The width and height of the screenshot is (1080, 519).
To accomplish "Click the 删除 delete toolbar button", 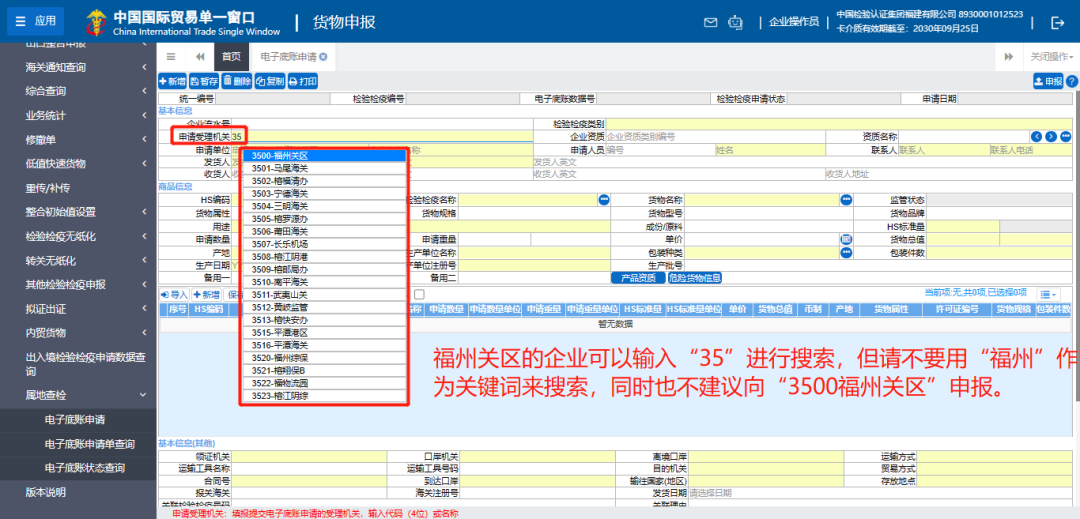I will tap(237, 81).
